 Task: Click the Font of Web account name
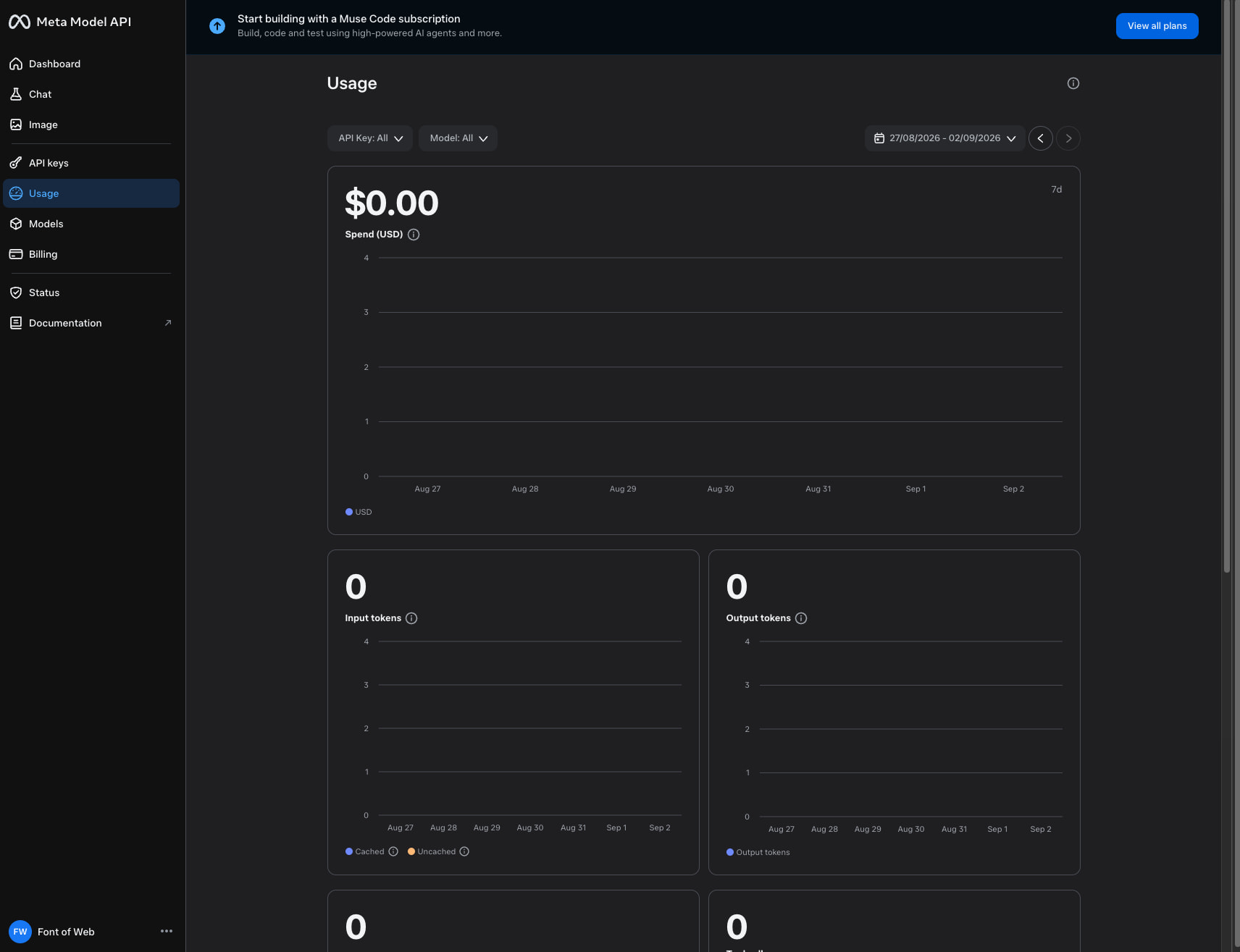pyautogui.click(x=66, y=932)
